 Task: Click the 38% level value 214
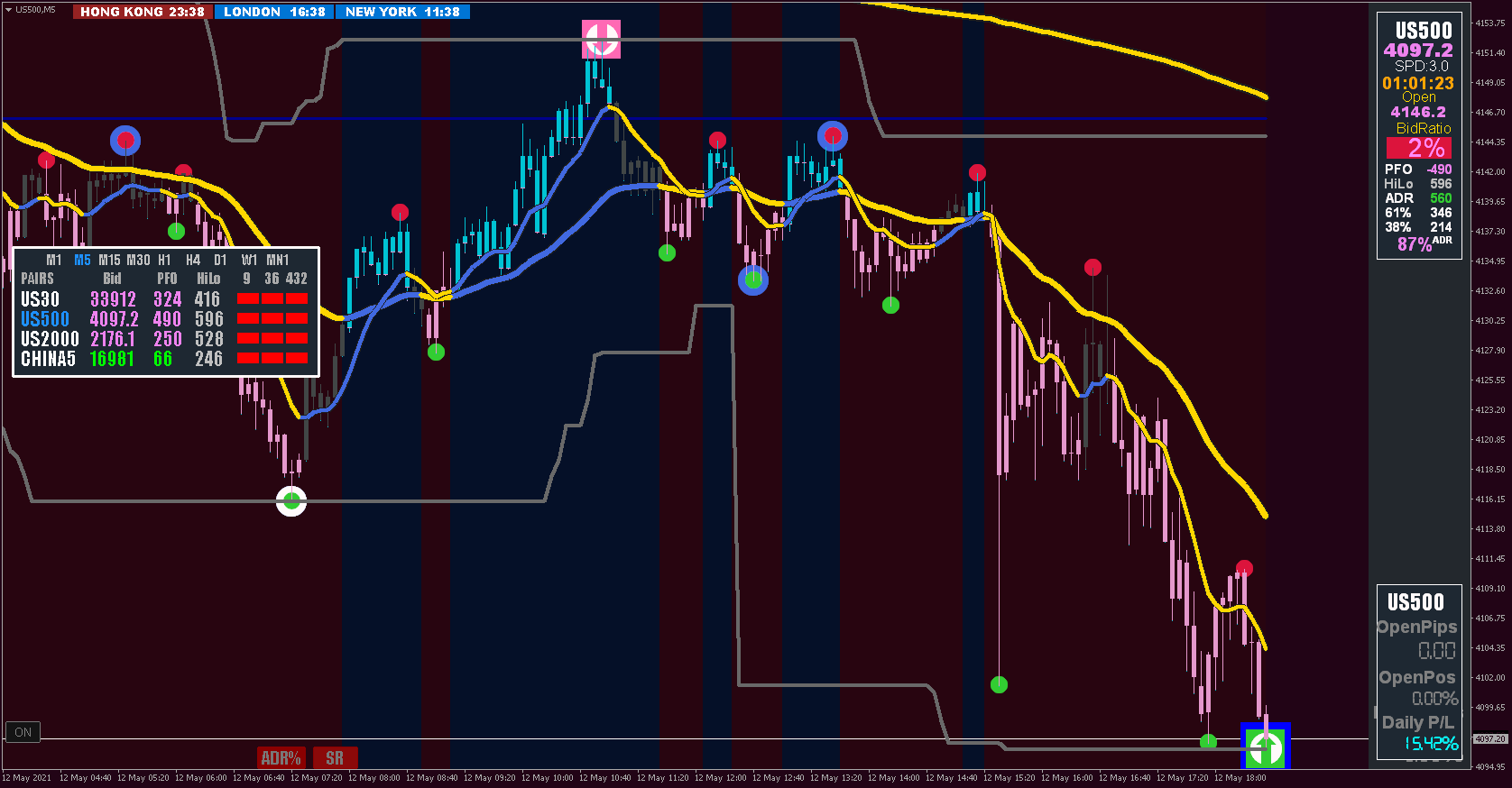pyautogui.click(x=1441, y=227)
